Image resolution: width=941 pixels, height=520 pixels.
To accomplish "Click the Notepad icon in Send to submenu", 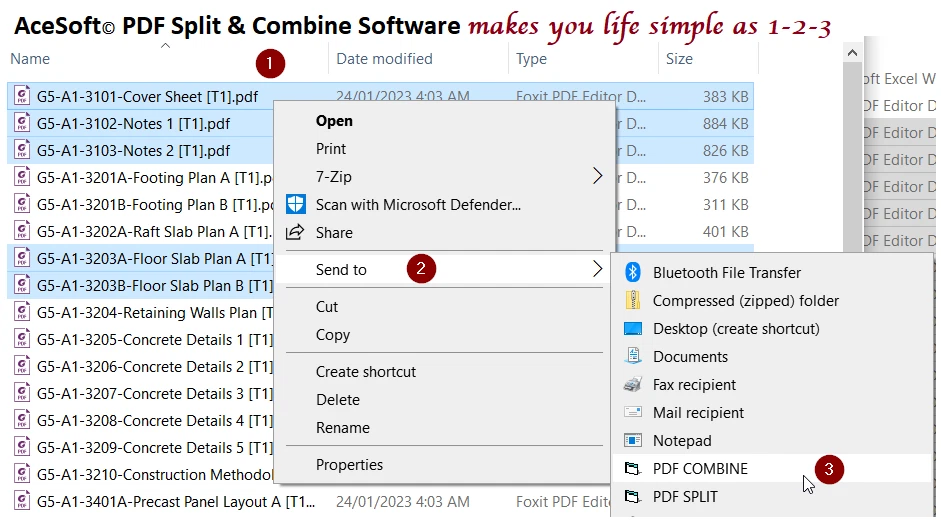I will coord(633,440).
